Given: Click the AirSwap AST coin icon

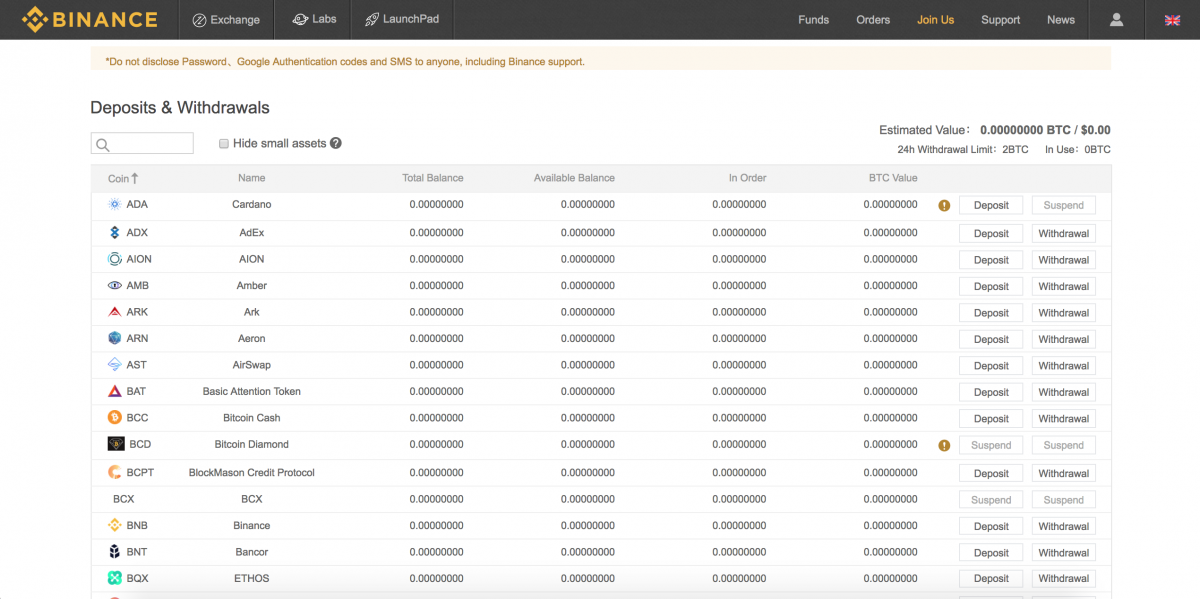Looking at the screenshot, I should pos(114,365).
